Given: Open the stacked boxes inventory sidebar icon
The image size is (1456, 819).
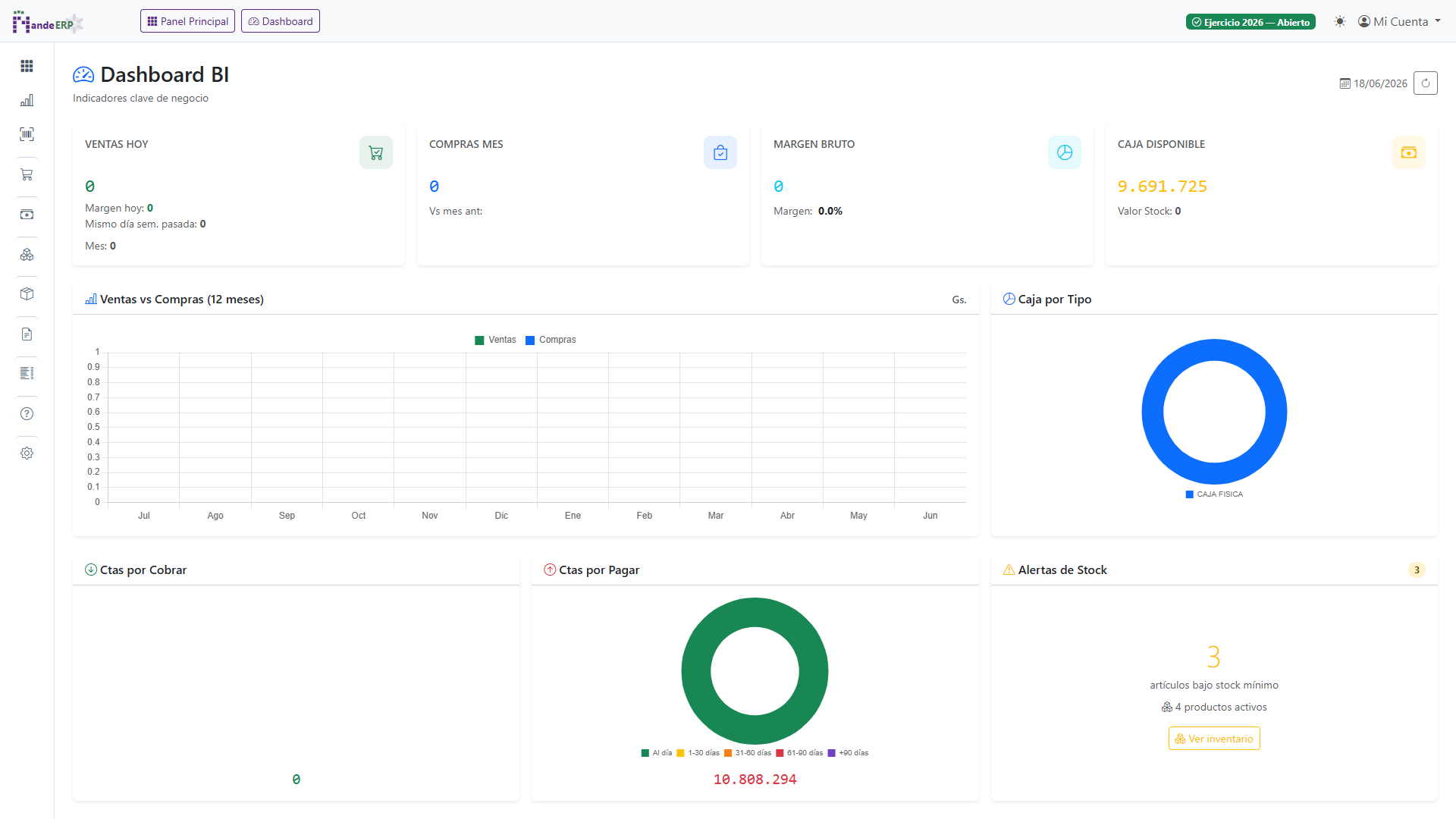Looking at the screenshot, I should click(x=27, y=255).
